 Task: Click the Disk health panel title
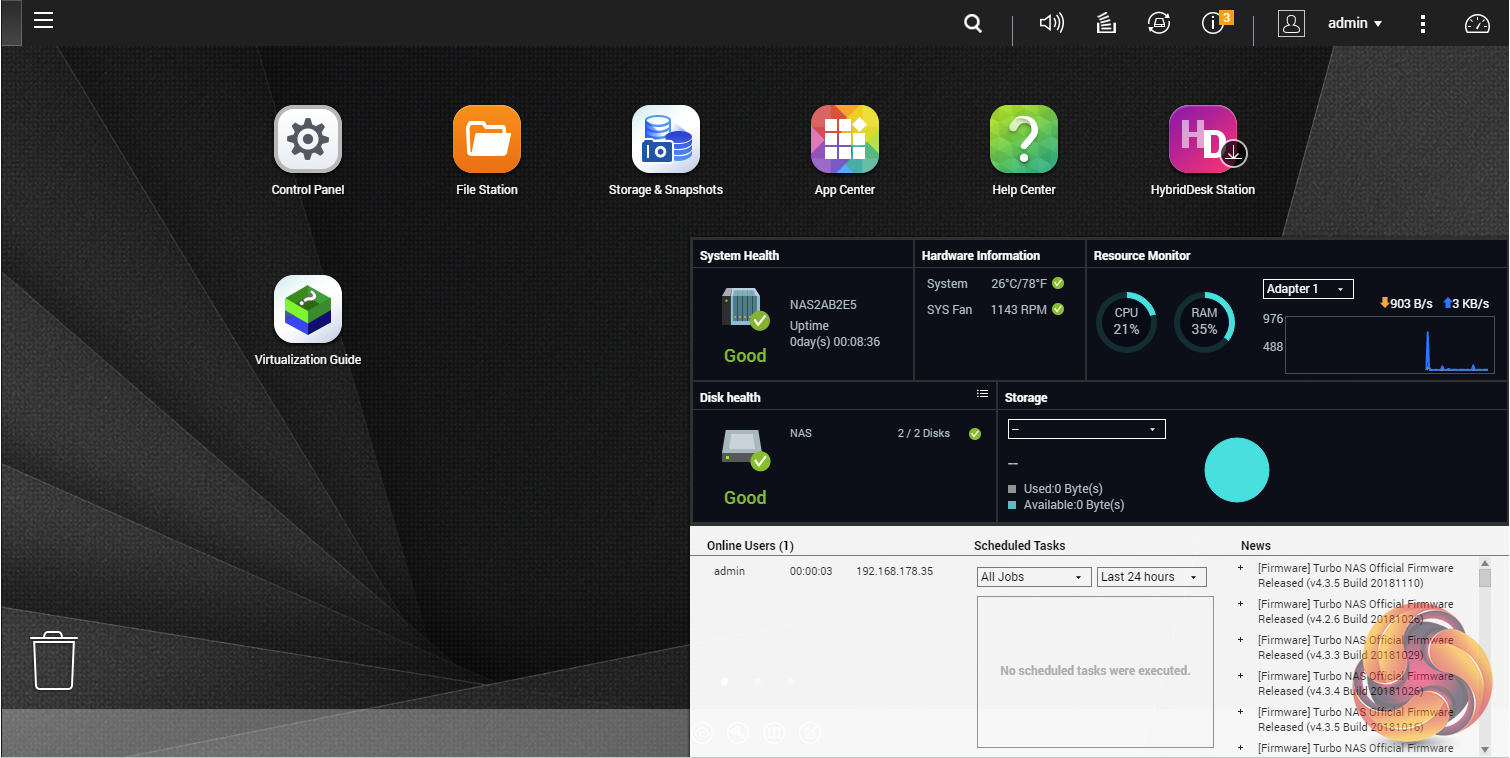tap(730, 398)
